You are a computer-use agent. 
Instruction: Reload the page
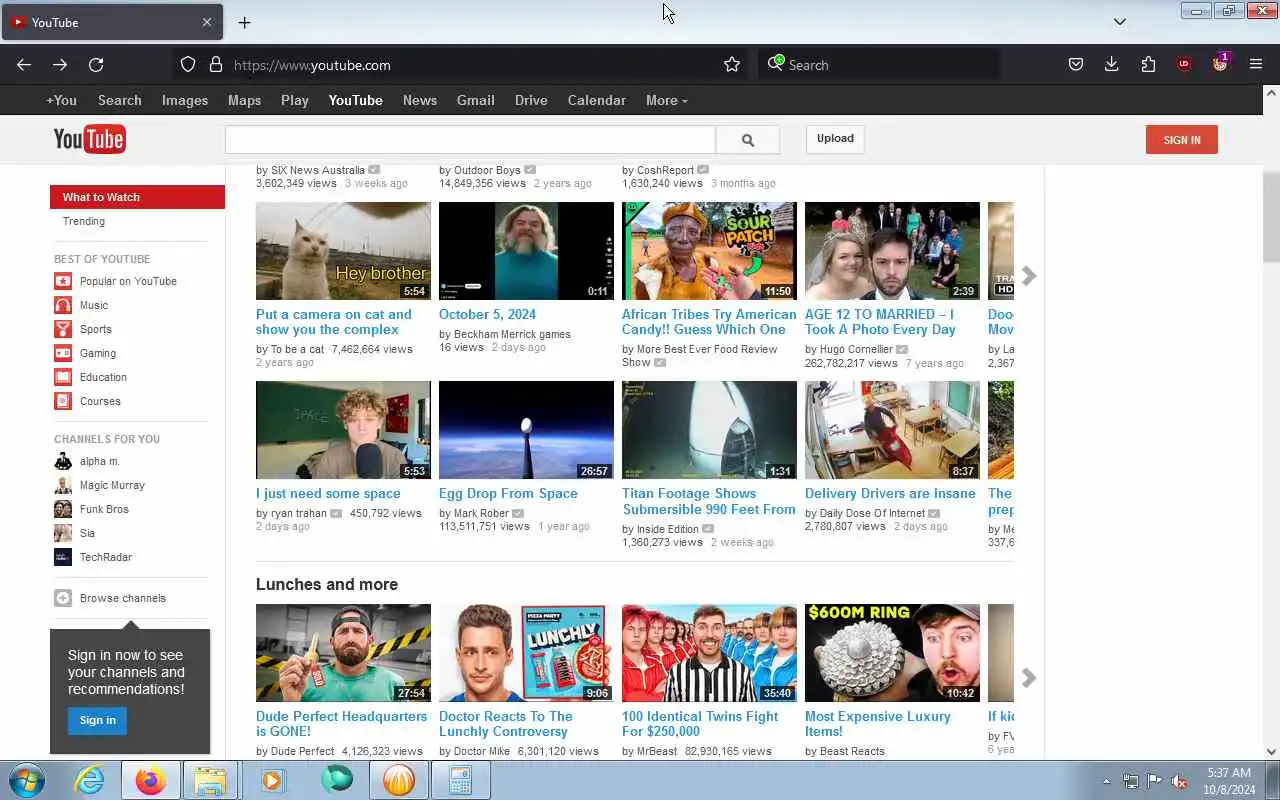click(x=96, y=65)
